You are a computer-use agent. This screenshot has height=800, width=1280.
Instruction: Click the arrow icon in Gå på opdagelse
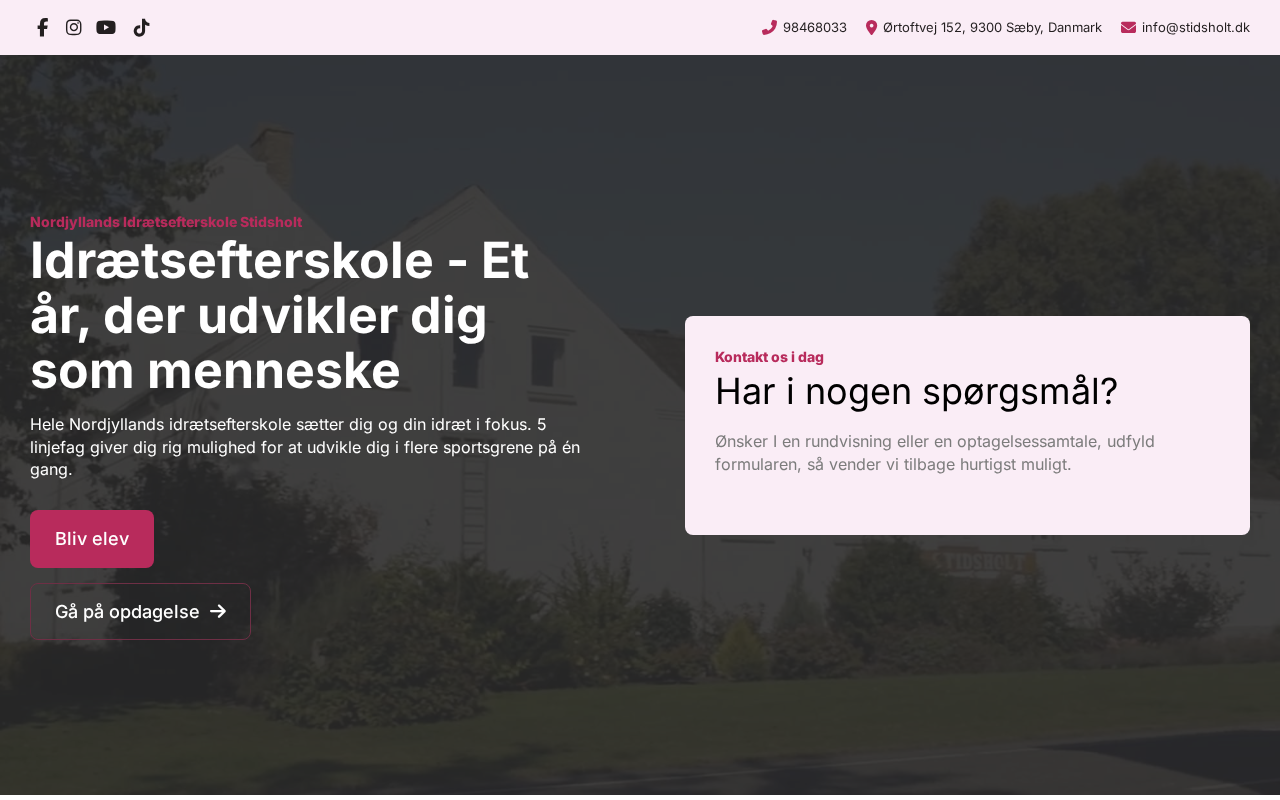pyautogui.click(x=218, y=611)
